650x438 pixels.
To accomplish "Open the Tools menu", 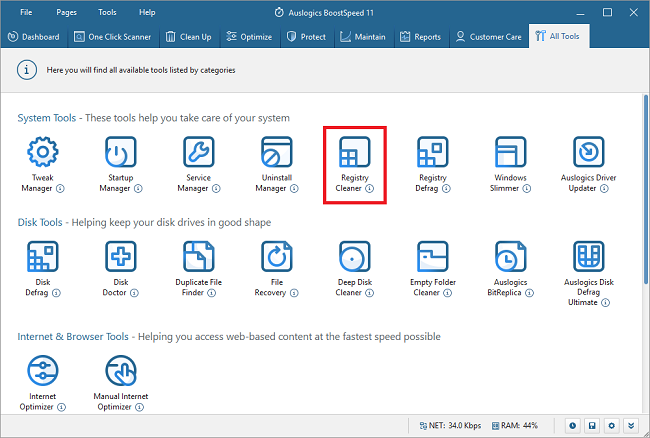I will click(x=107, y=12).
